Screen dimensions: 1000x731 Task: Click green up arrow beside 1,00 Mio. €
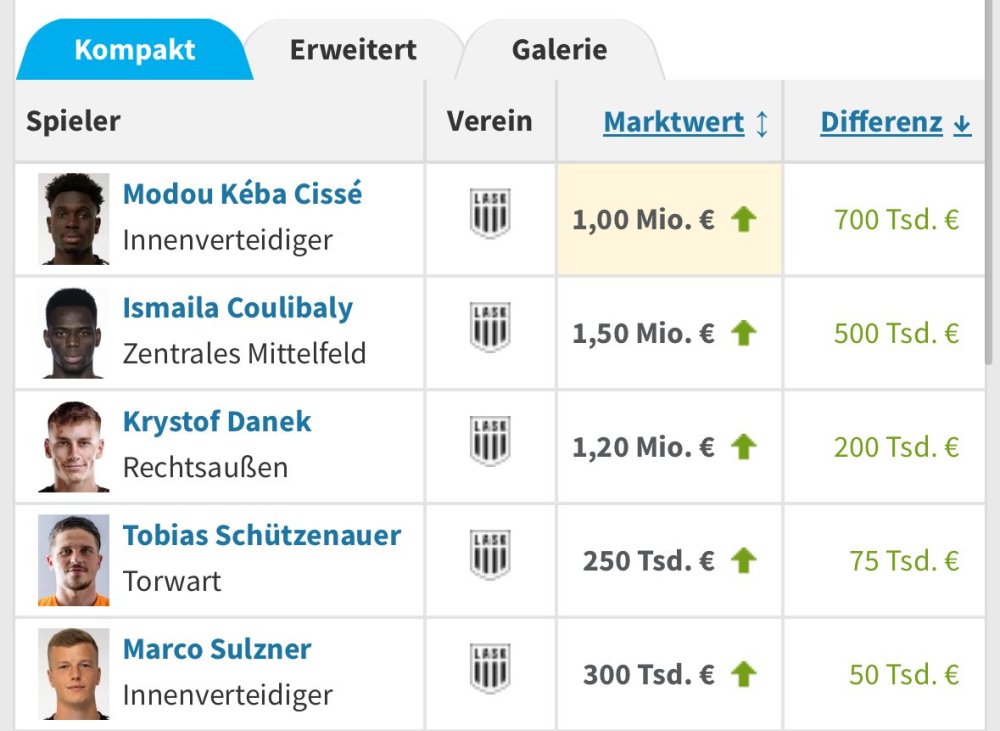tap(743, 220)
